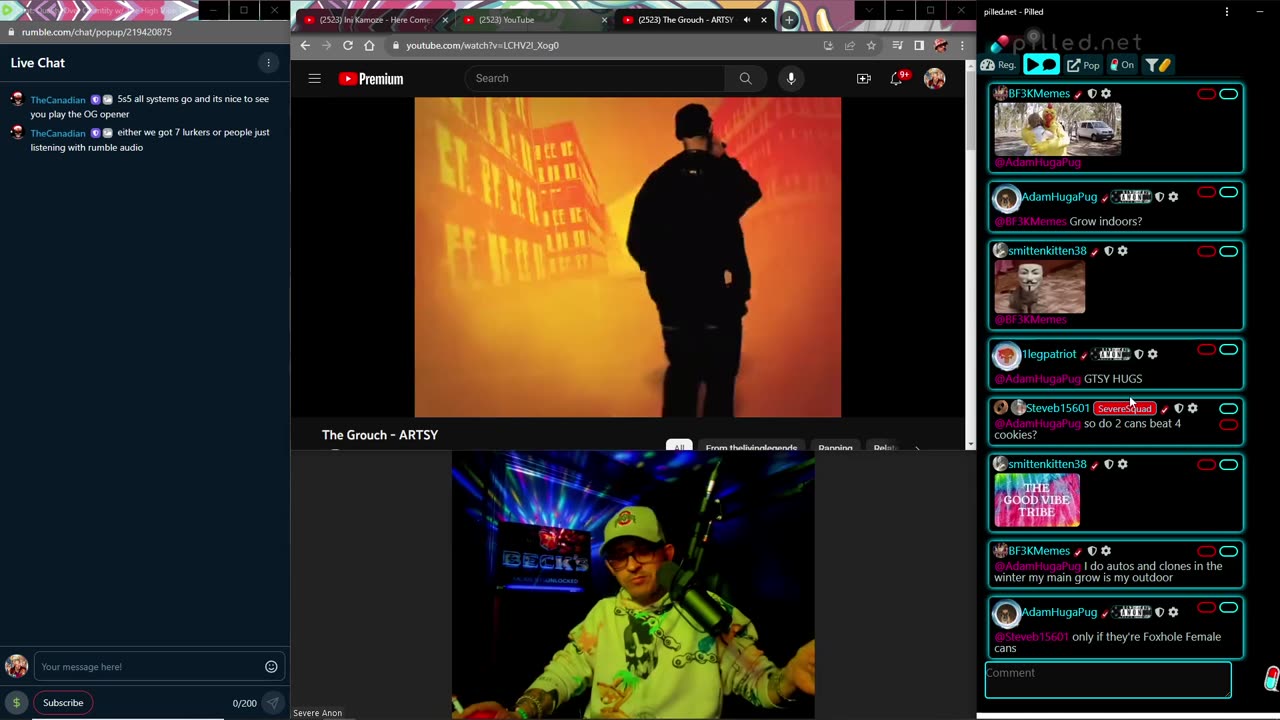Click the Chrome address bar URL
Image resolution: width=1280 pixels, height=720 pixels.
[x=482, y=45]
